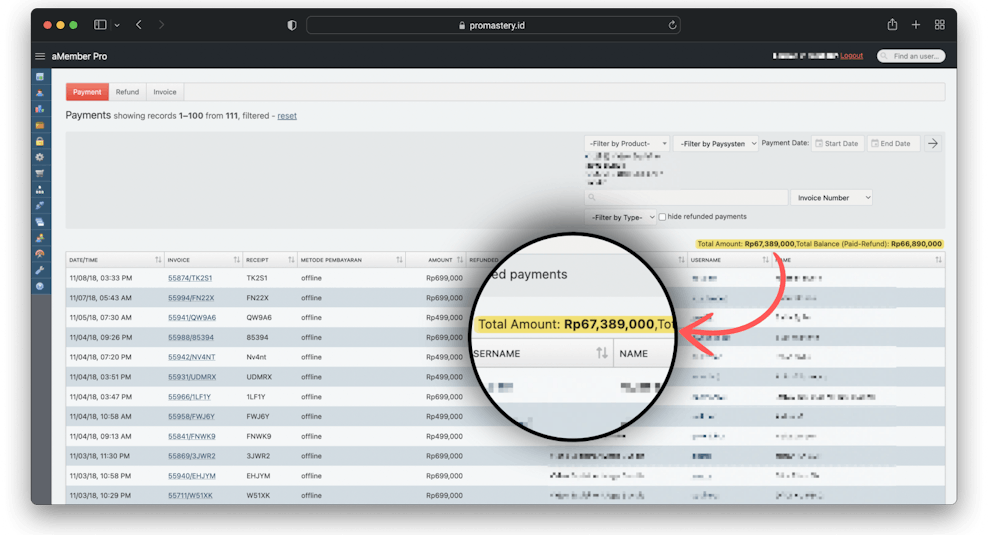Viewport: 988px width, 535px height.
Task: Open invoice 55994/FN22X
Action: (x=191, y=298)
